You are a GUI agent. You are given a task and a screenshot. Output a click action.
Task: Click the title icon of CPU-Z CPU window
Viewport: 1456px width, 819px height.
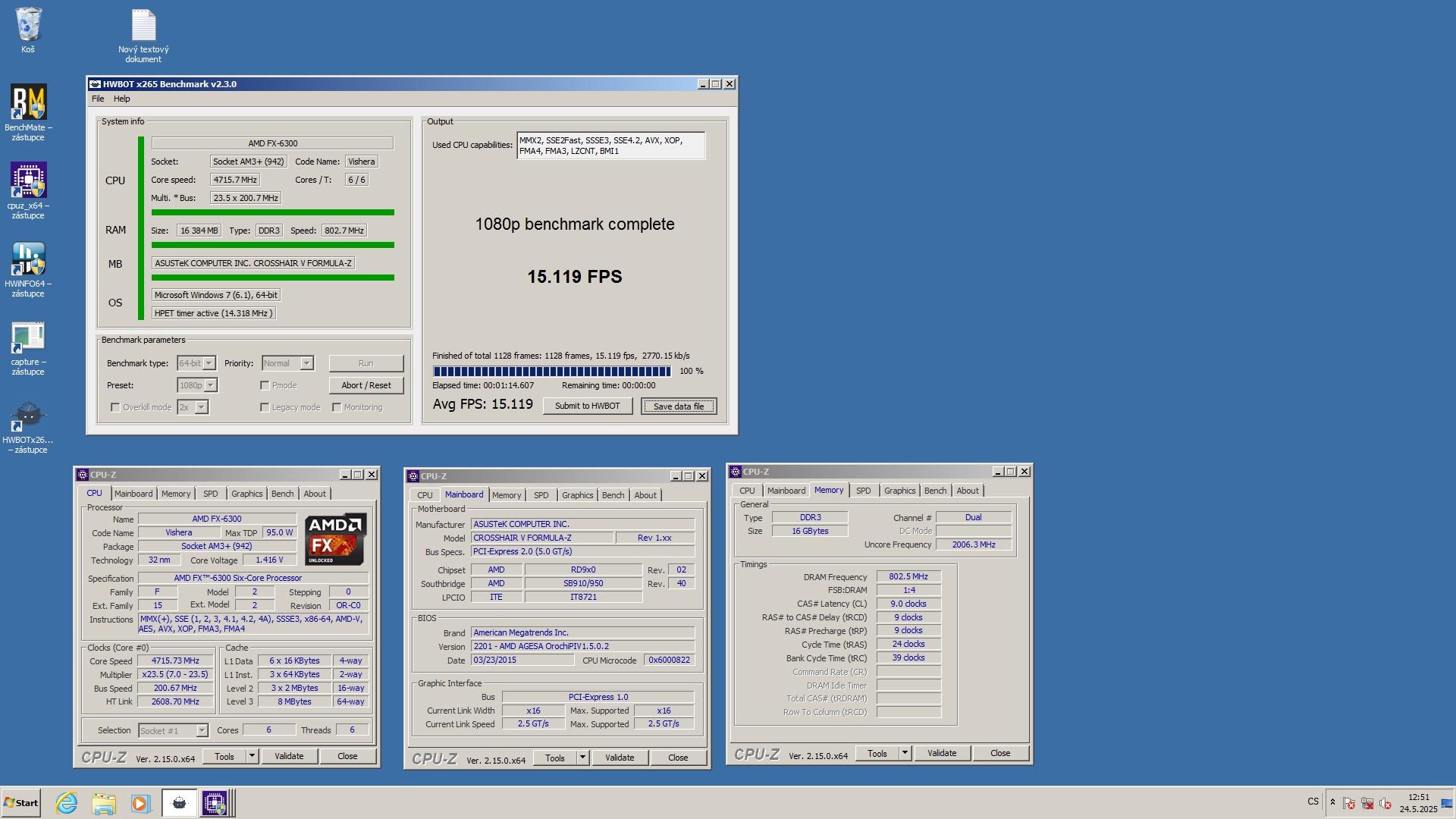coord(83,475)
